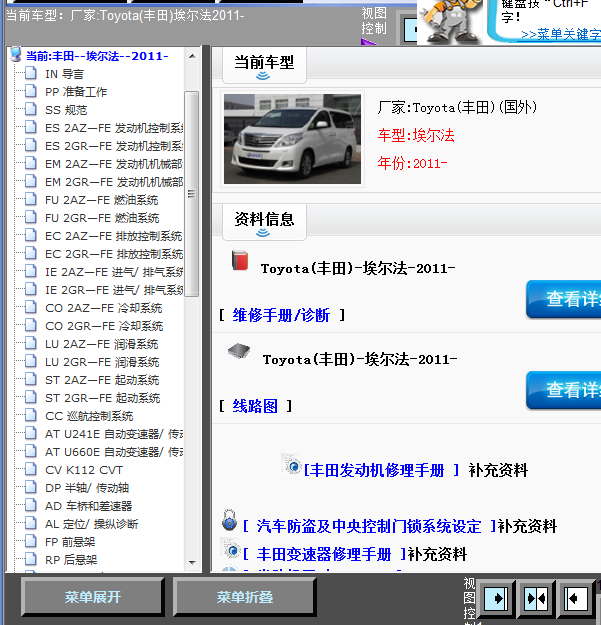Click the page icon beside IN 导言
The height and width of the screenshot is (625, 601).
[x=31, y=73]
